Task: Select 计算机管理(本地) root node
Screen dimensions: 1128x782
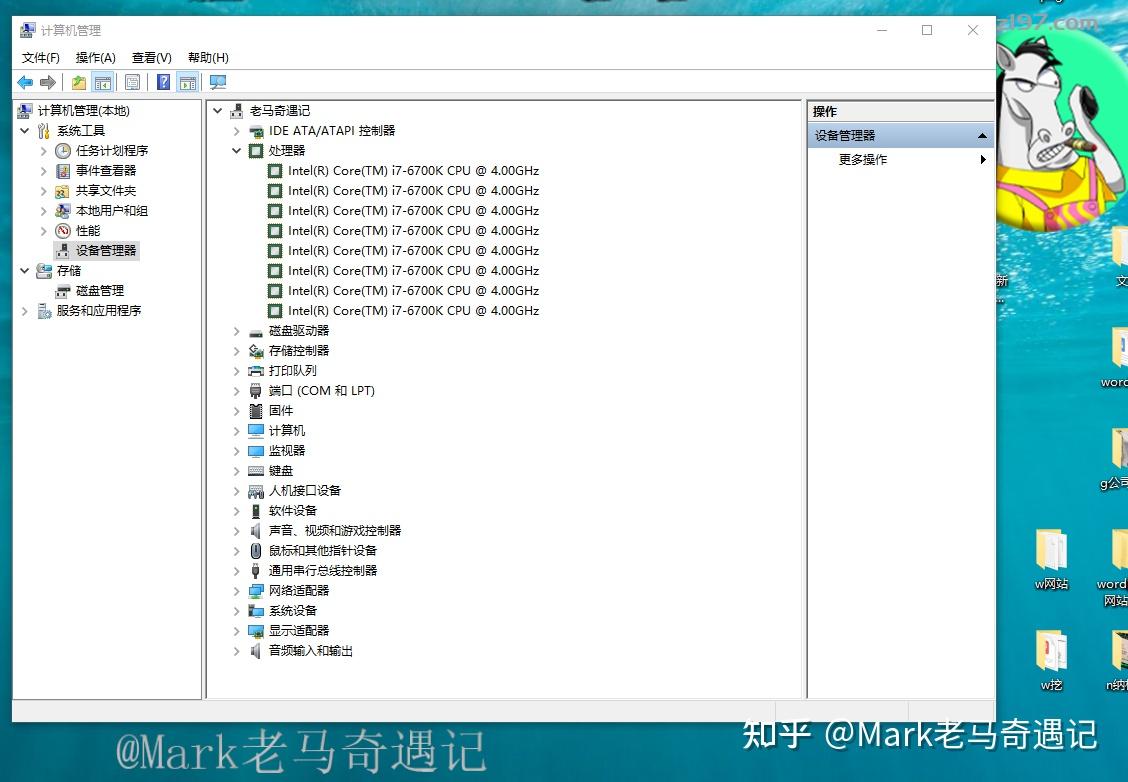Action: tap(83, 111)
